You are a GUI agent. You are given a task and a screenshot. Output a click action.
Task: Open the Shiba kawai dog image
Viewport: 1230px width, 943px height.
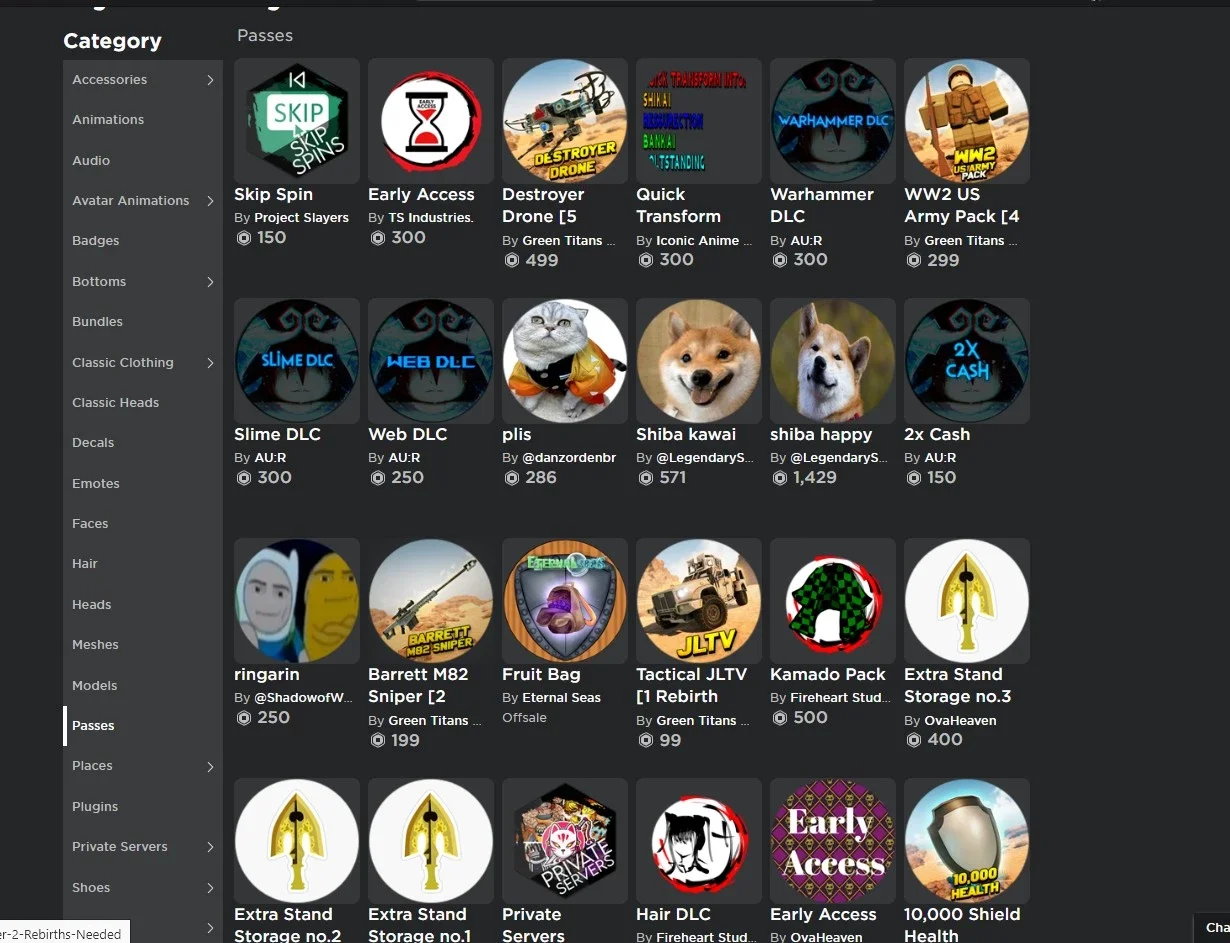coord(699,361)
